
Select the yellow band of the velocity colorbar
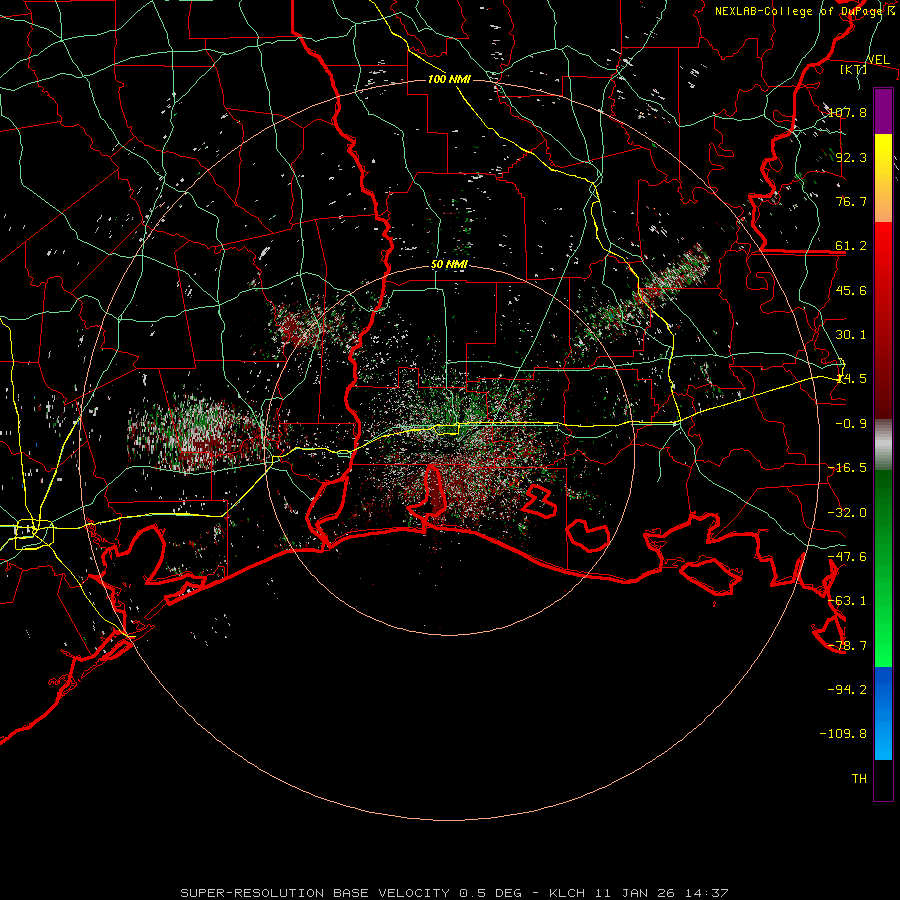883,178
